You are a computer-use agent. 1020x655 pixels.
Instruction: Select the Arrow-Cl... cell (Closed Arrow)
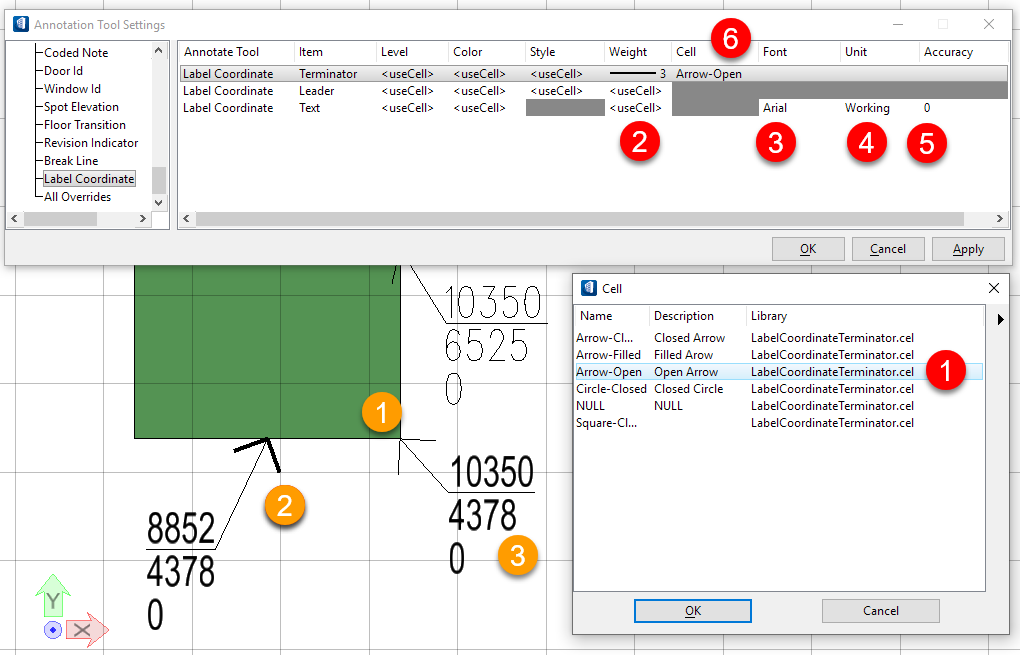[x=779, y=338]
